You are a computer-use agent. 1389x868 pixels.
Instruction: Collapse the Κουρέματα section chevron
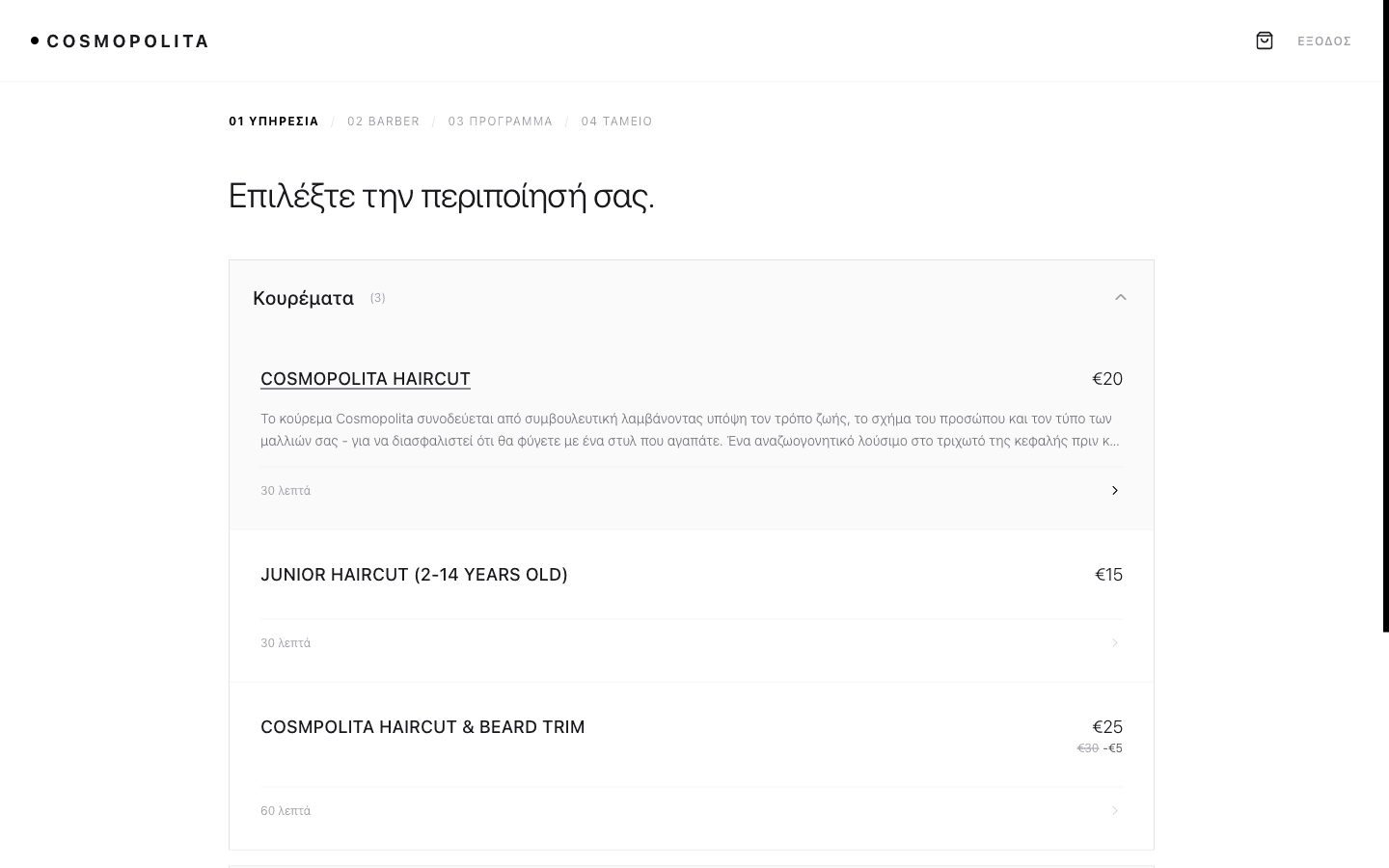coord(1121,297)
